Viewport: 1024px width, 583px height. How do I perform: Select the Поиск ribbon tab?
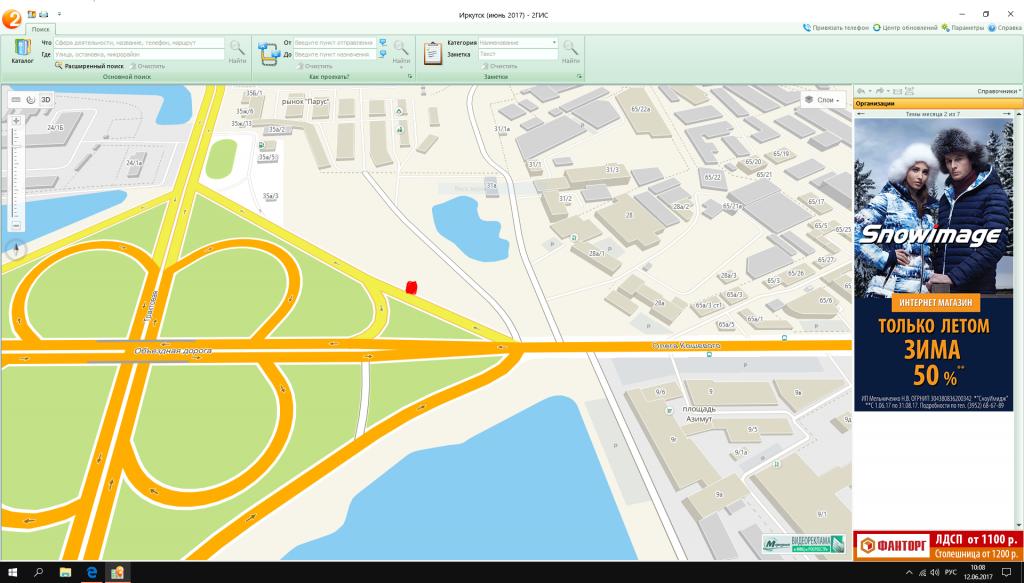41,30
